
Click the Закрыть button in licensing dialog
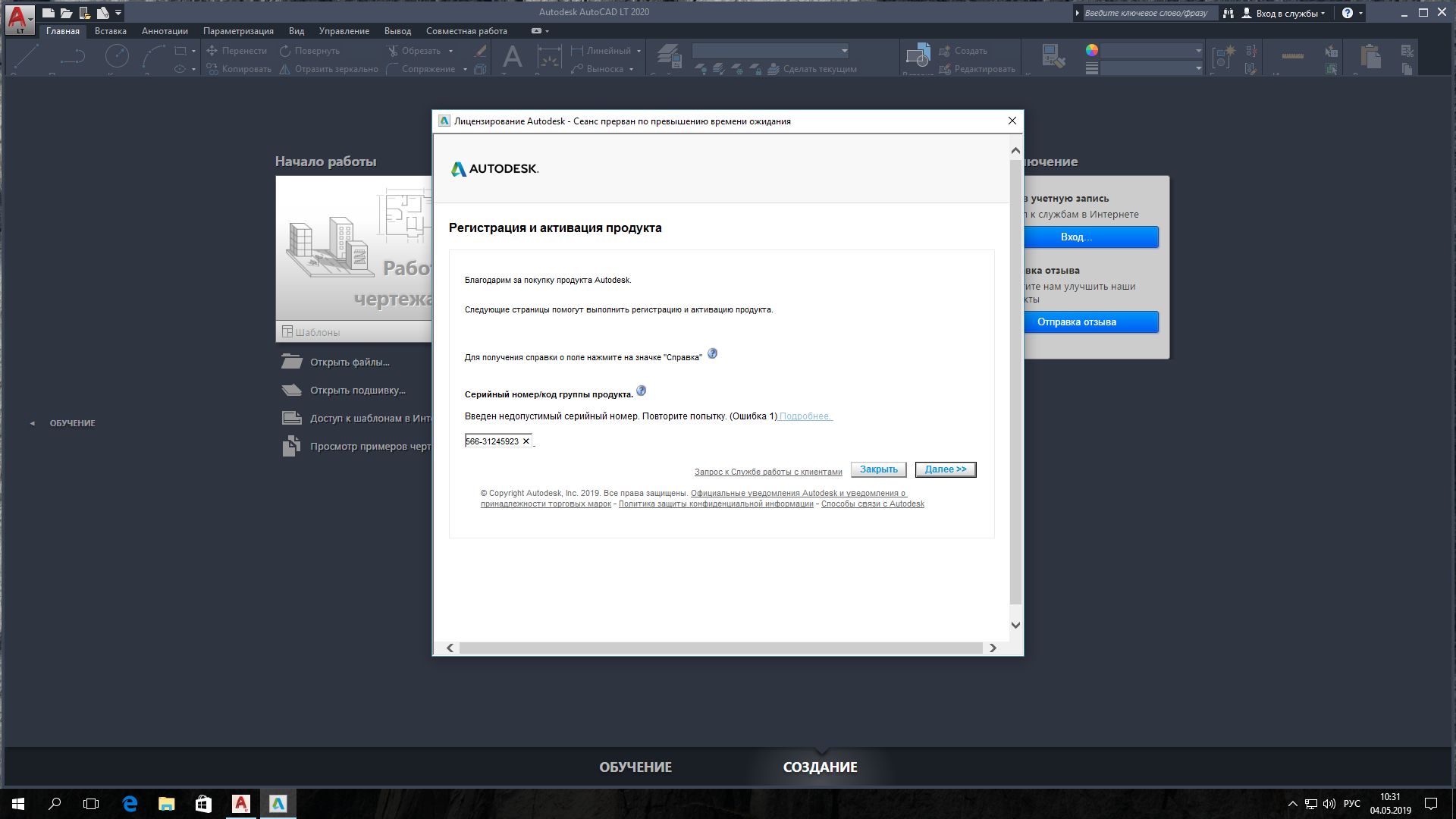(878, 469)
